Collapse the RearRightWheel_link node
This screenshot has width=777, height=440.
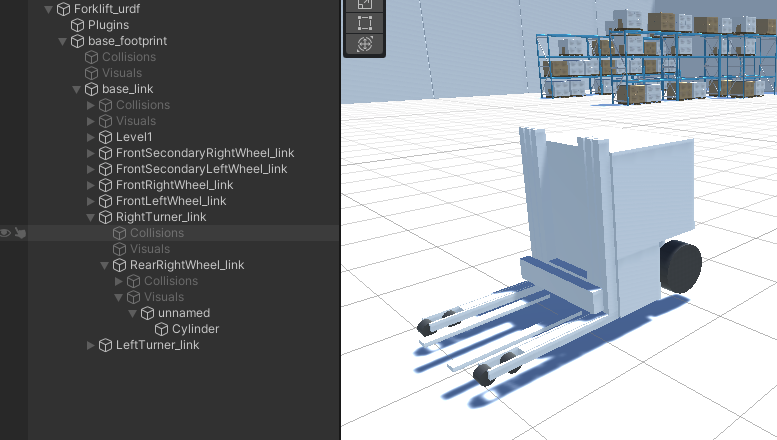[105, 265]
